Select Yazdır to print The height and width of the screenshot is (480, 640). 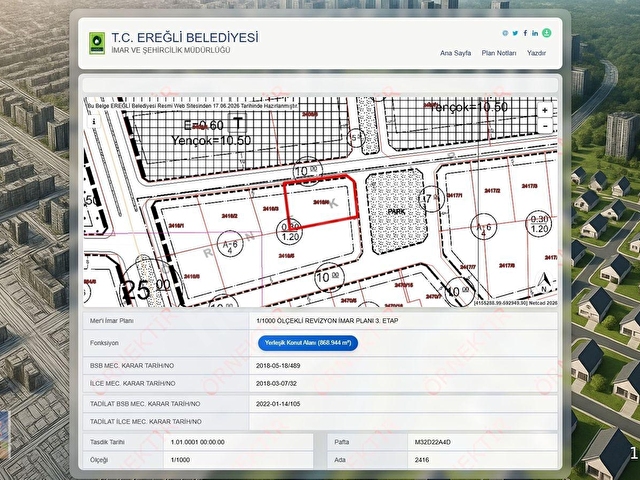pos(536,53)
